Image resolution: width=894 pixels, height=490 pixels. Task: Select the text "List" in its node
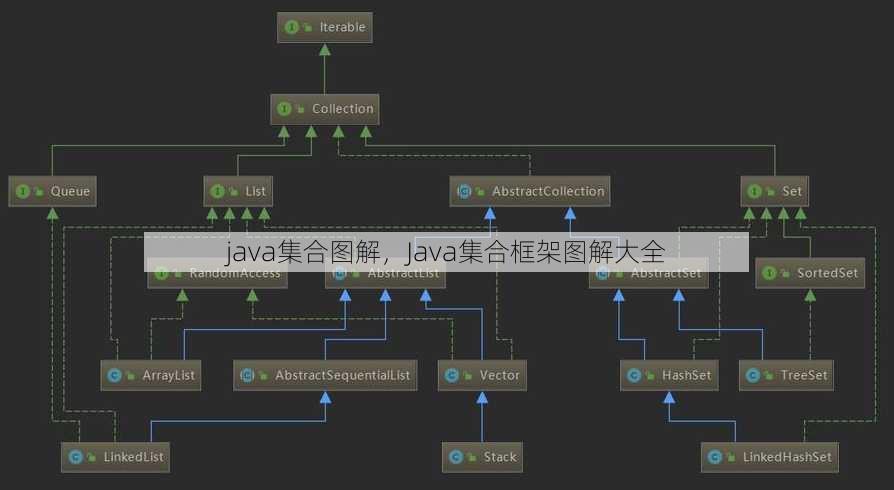tap(255, 191)
